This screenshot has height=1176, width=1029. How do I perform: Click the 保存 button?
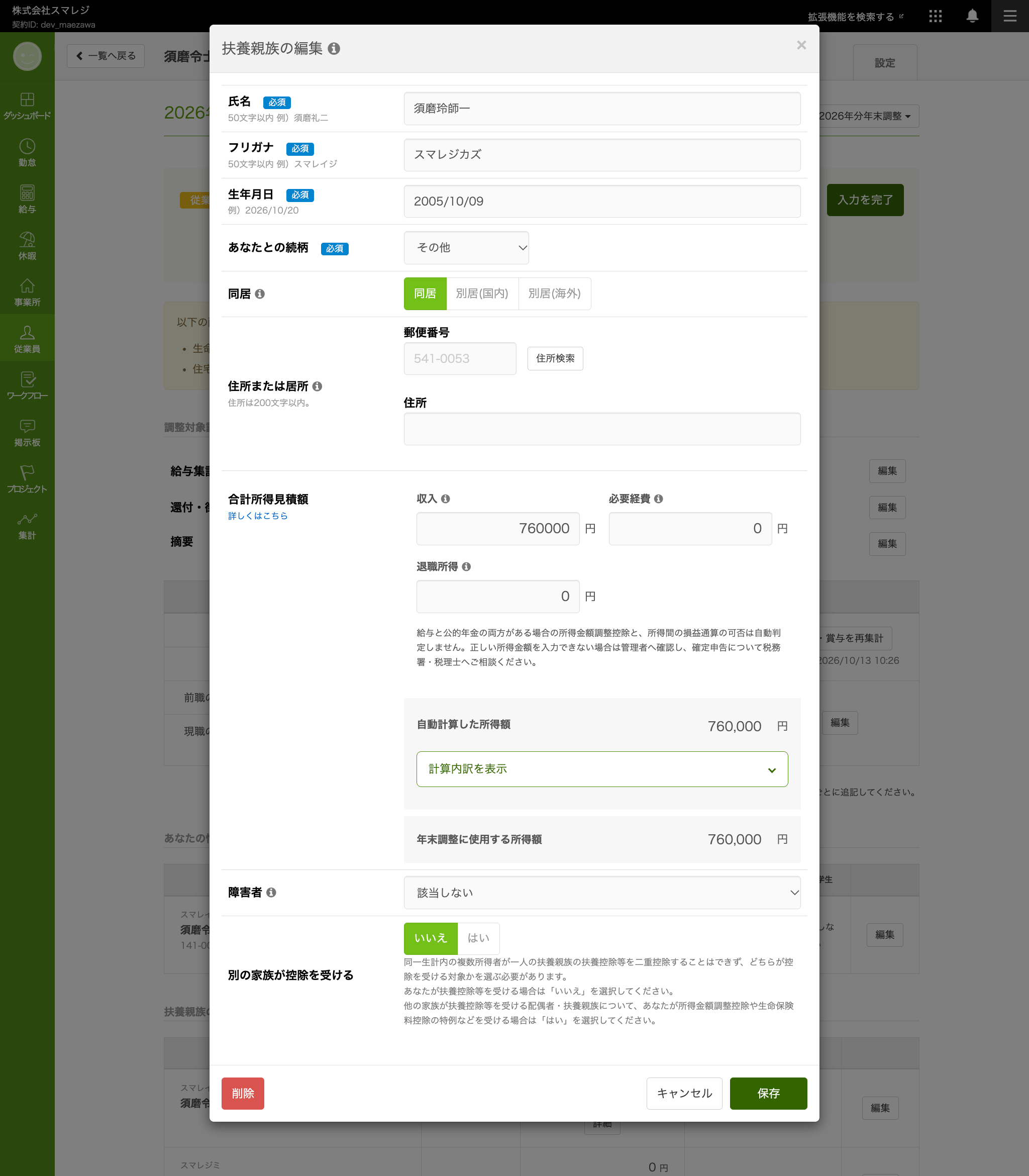coord(768,1094)
